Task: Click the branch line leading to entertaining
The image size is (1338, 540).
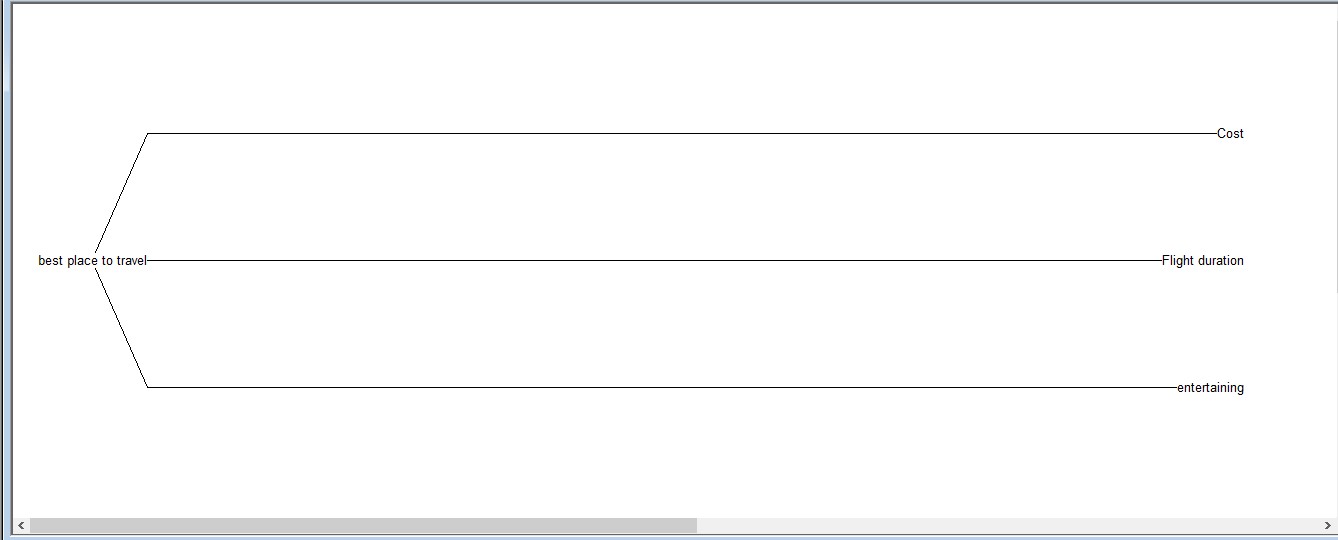Action: point(662,387)
